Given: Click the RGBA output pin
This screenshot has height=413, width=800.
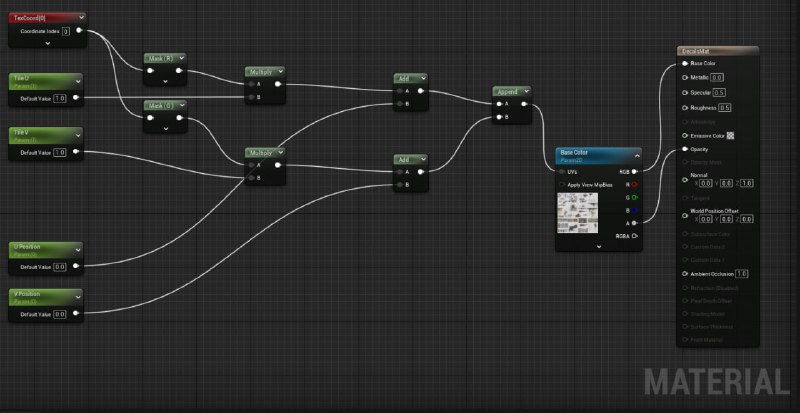Looking at the screenshot, I should 634,236.
